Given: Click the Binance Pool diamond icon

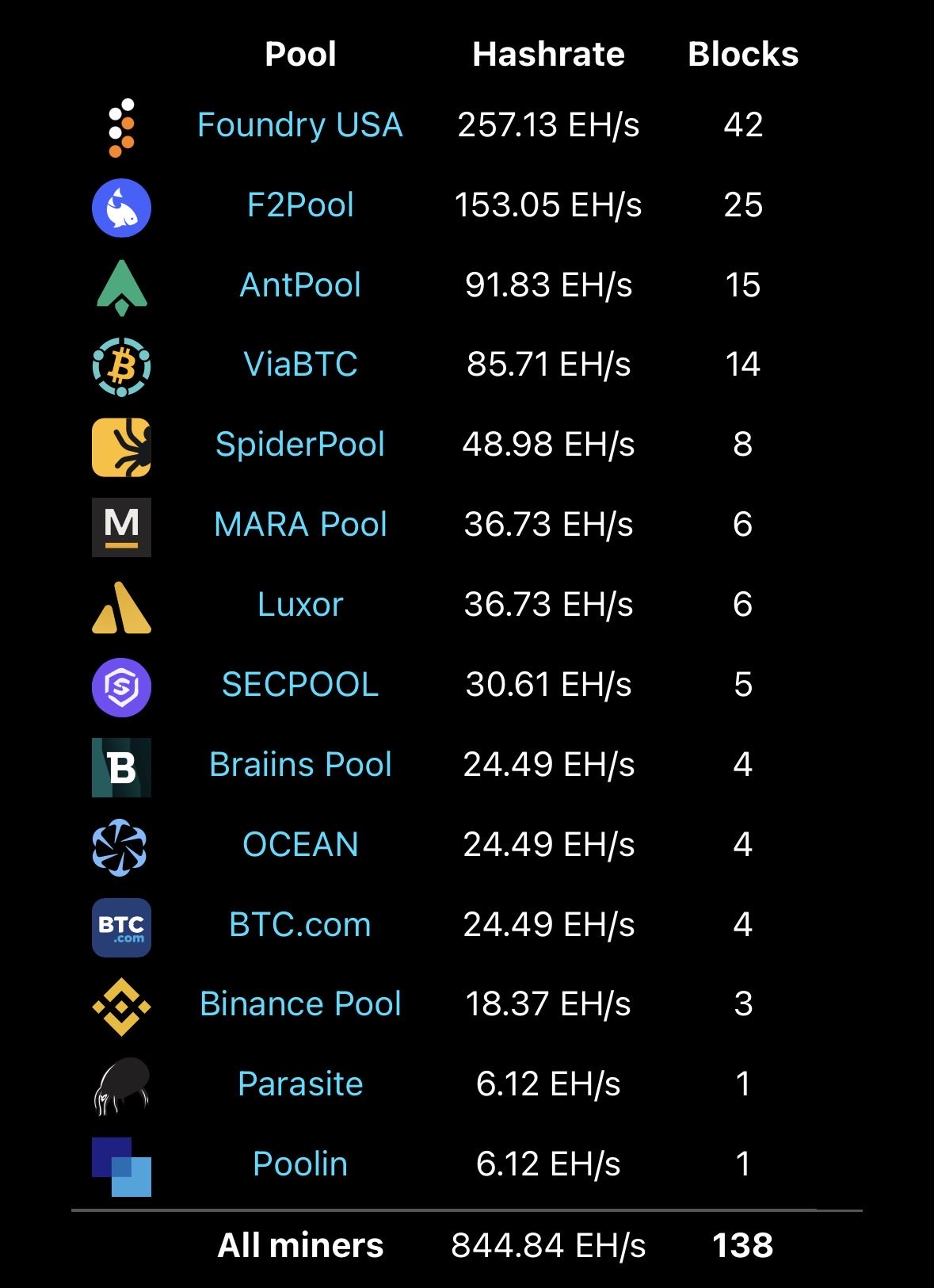Looking at the screenshot, I should 121,1007.
